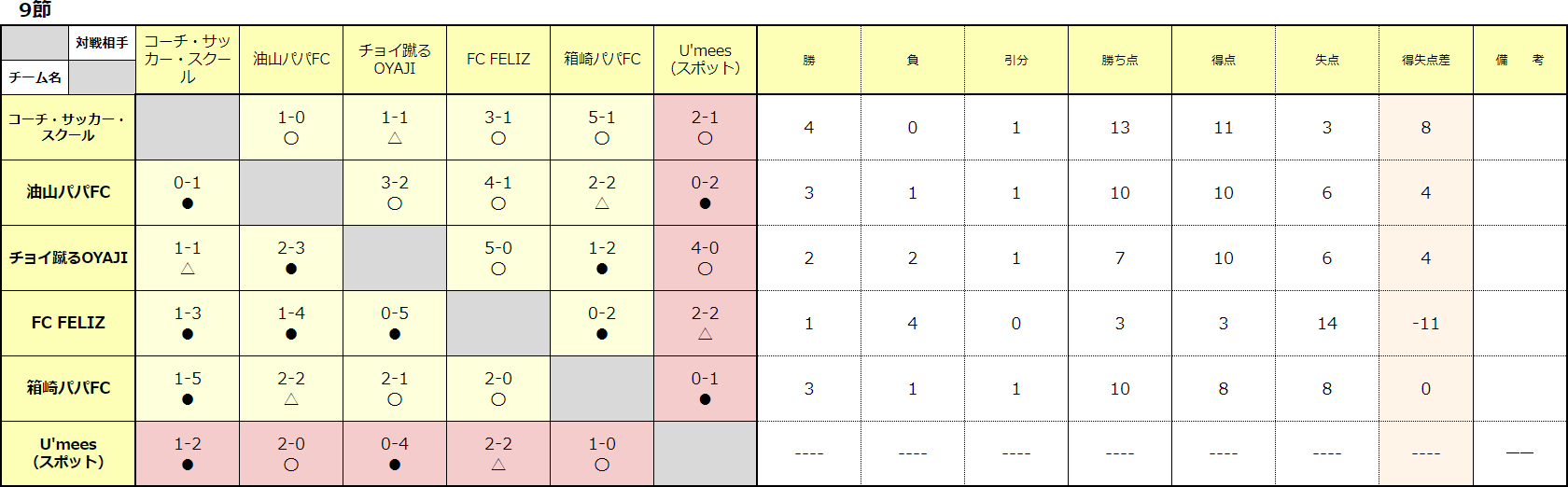Click the 油山パパFC row label
The image size is (1568, 487).
tap(68, 192)
